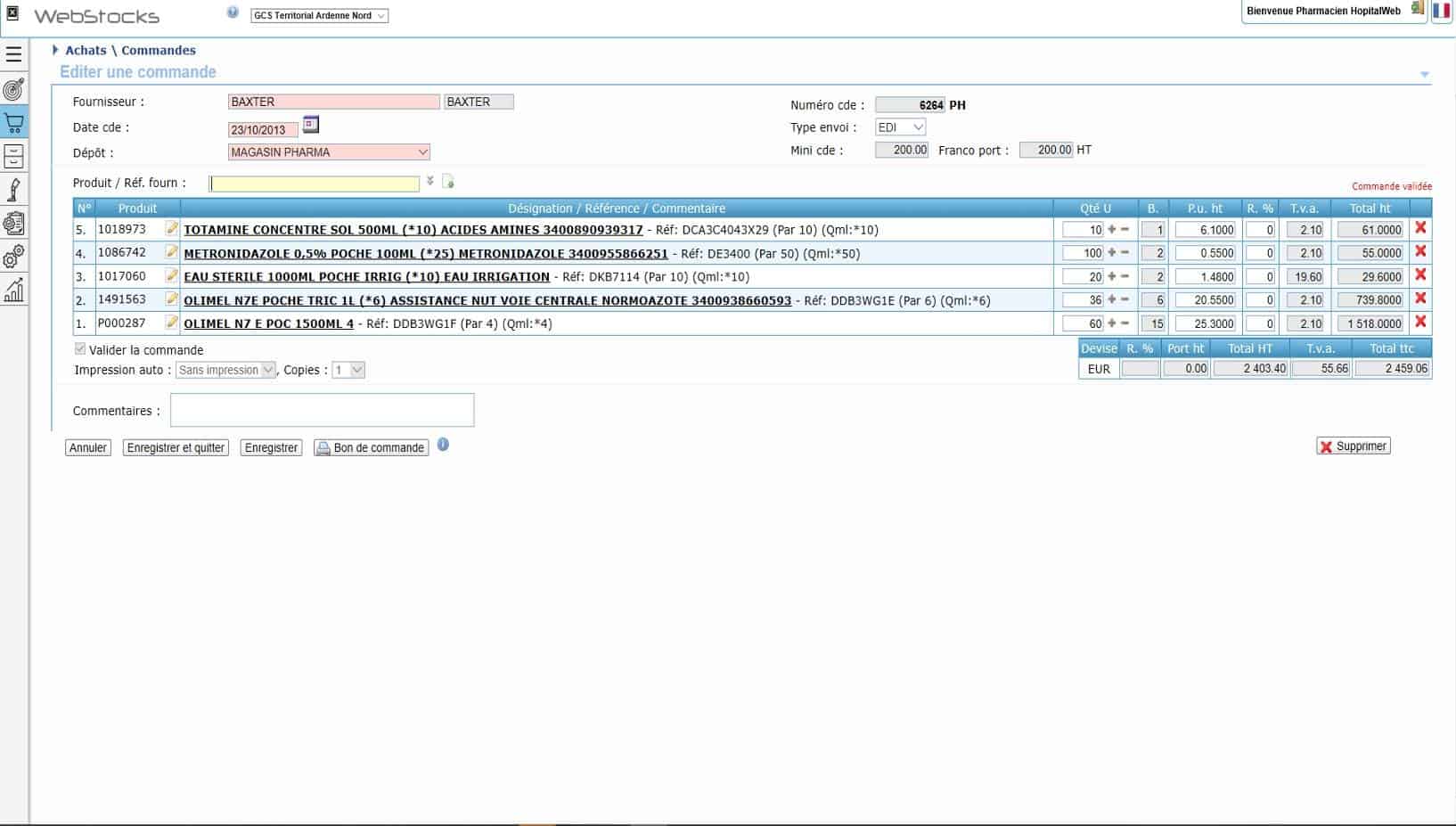Screen dimensions: 1456x826
Task: Click the Enregistrer button
Action: click(271, 447)
